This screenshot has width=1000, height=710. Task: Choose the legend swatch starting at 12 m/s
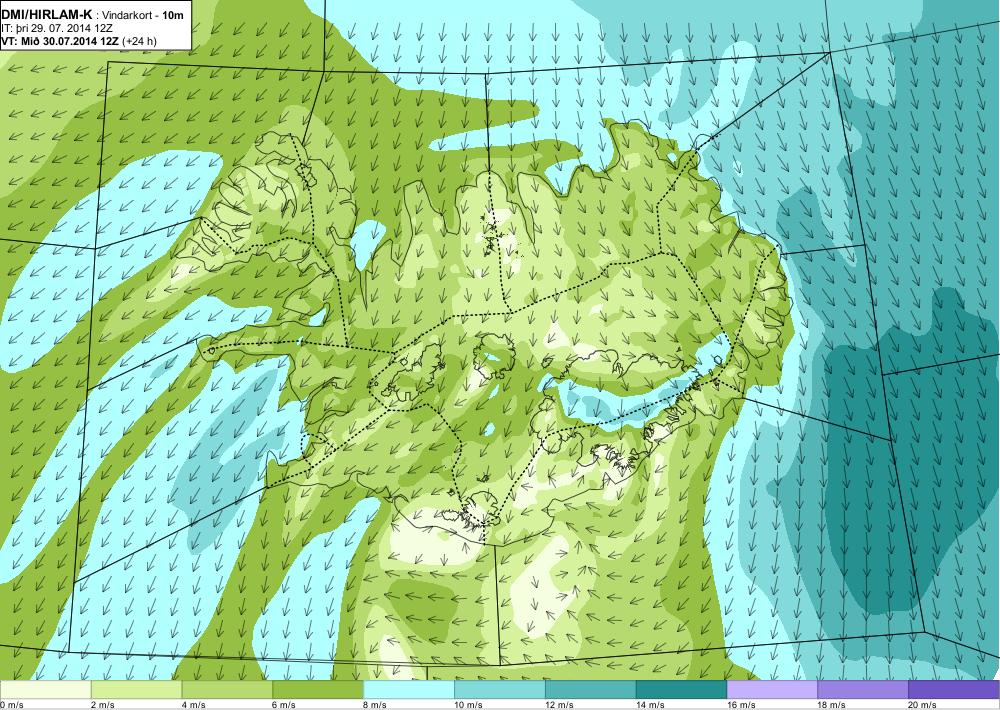[590, 690]
